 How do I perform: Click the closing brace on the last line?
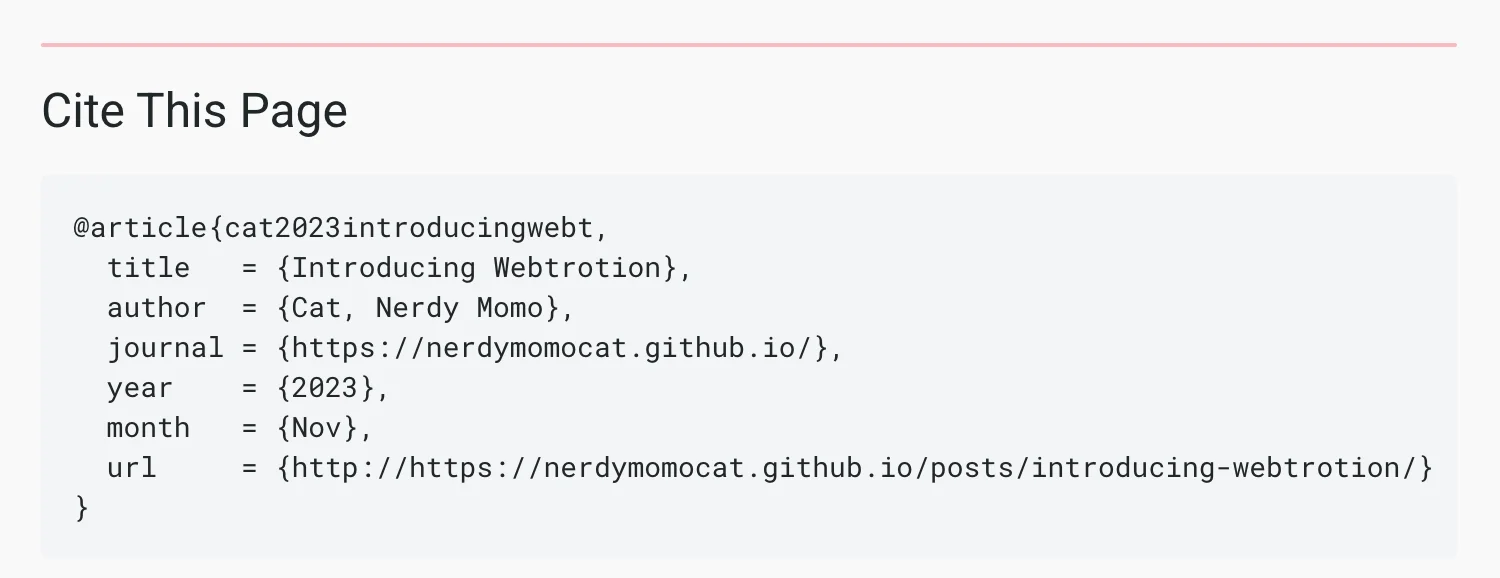[82, 508]
